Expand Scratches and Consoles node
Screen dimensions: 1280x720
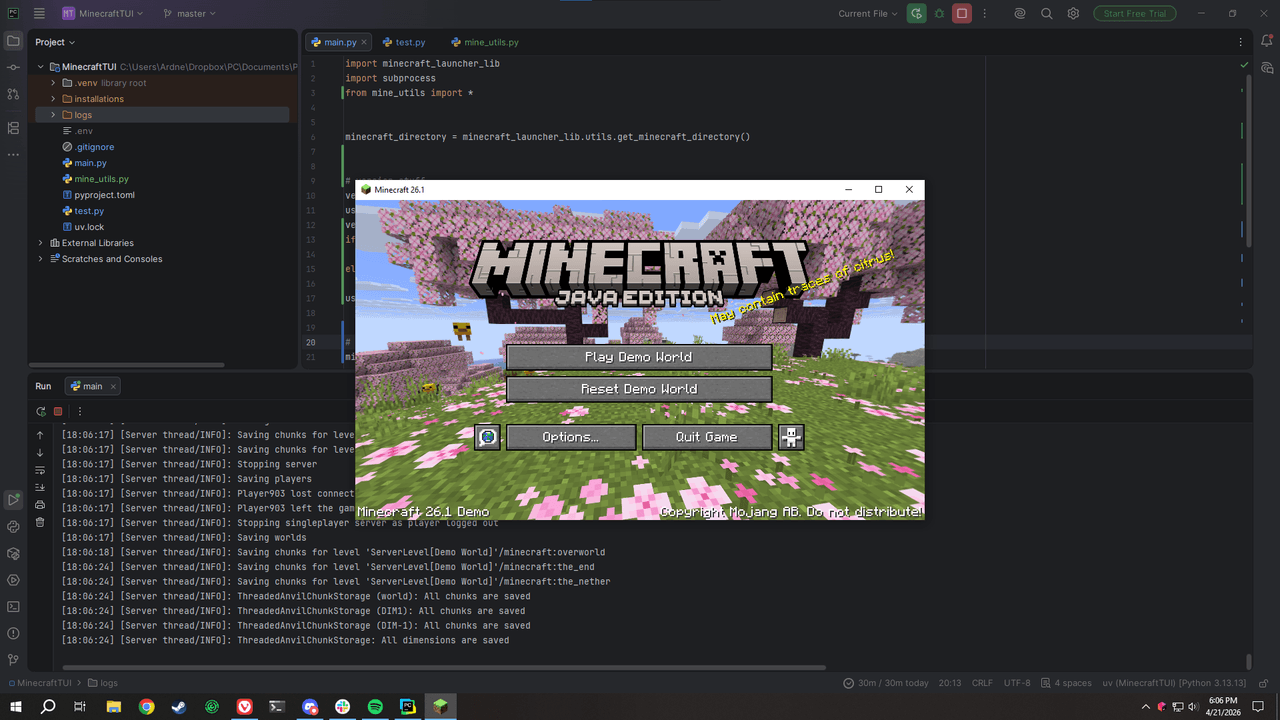(x=41, y=259)
